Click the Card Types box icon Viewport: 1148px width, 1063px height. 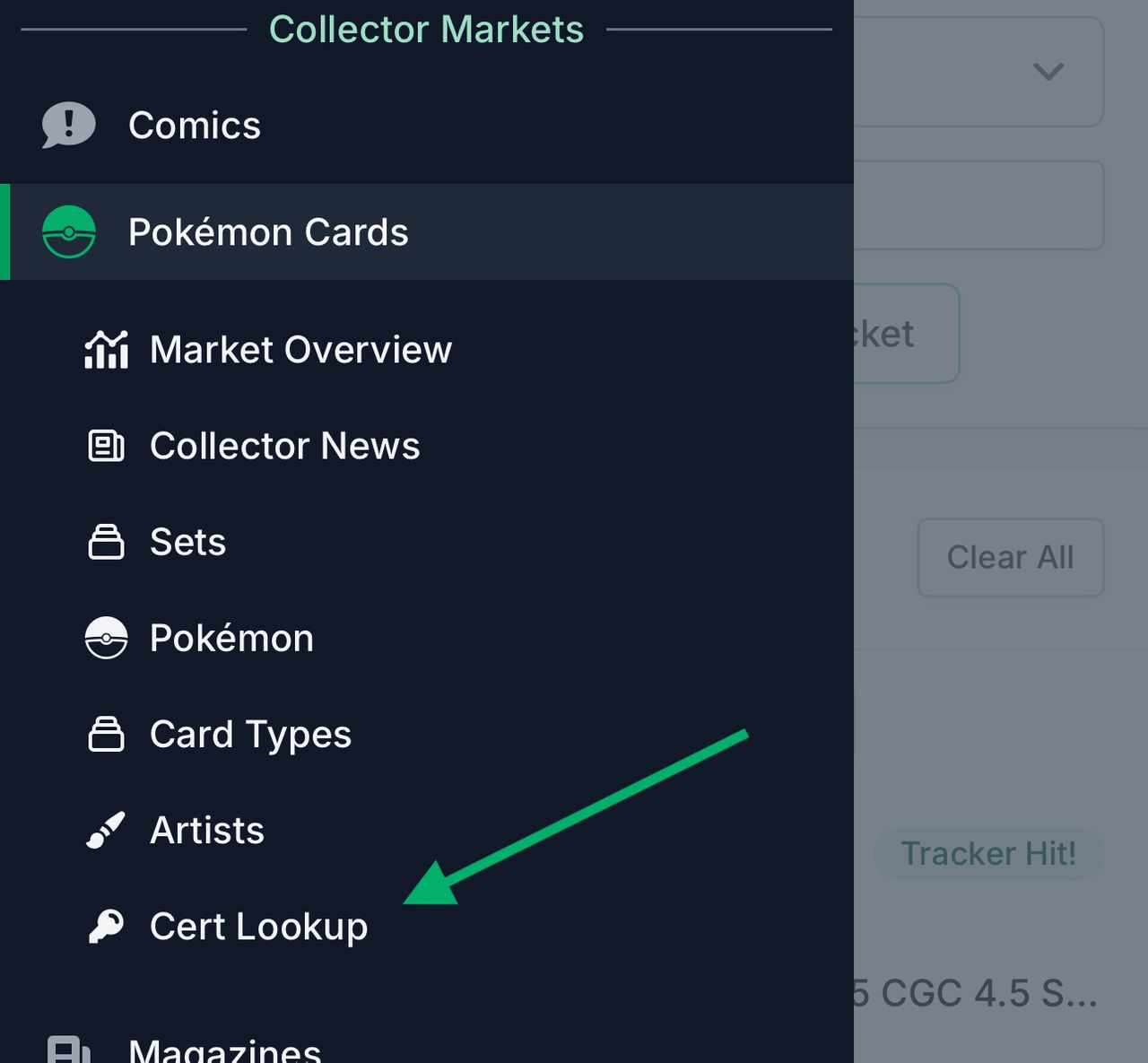click(106, 734)
